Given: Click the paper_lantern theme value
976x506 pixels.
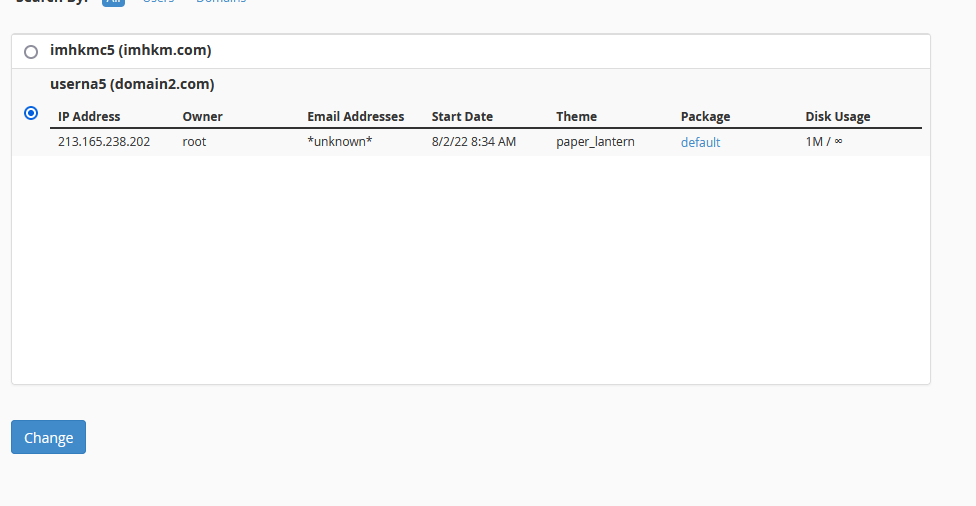Looking at the screenshot, I should click(x=595, y=142).
